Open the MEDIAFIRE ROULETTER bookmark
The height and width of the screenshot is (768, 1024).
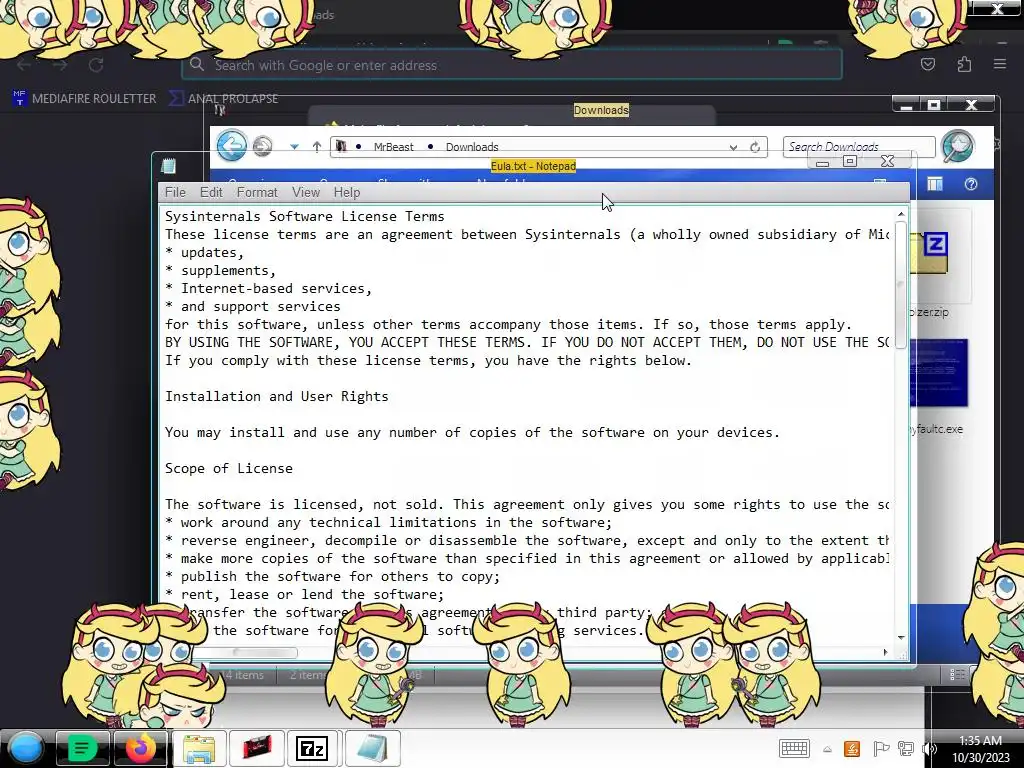pyautogui.click(x=84, y=99)
